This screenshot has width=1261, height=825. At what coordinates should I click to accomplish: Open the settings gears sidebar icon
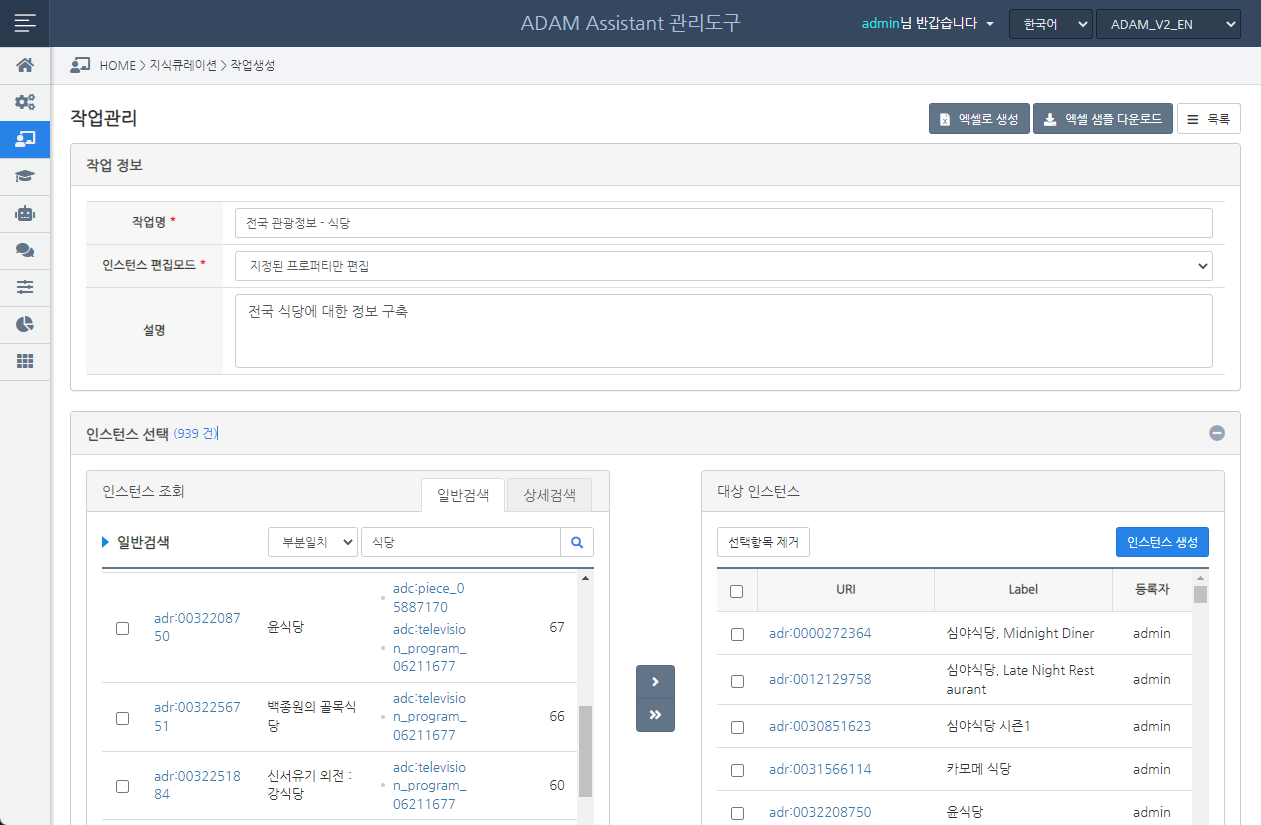coord(25,102)
